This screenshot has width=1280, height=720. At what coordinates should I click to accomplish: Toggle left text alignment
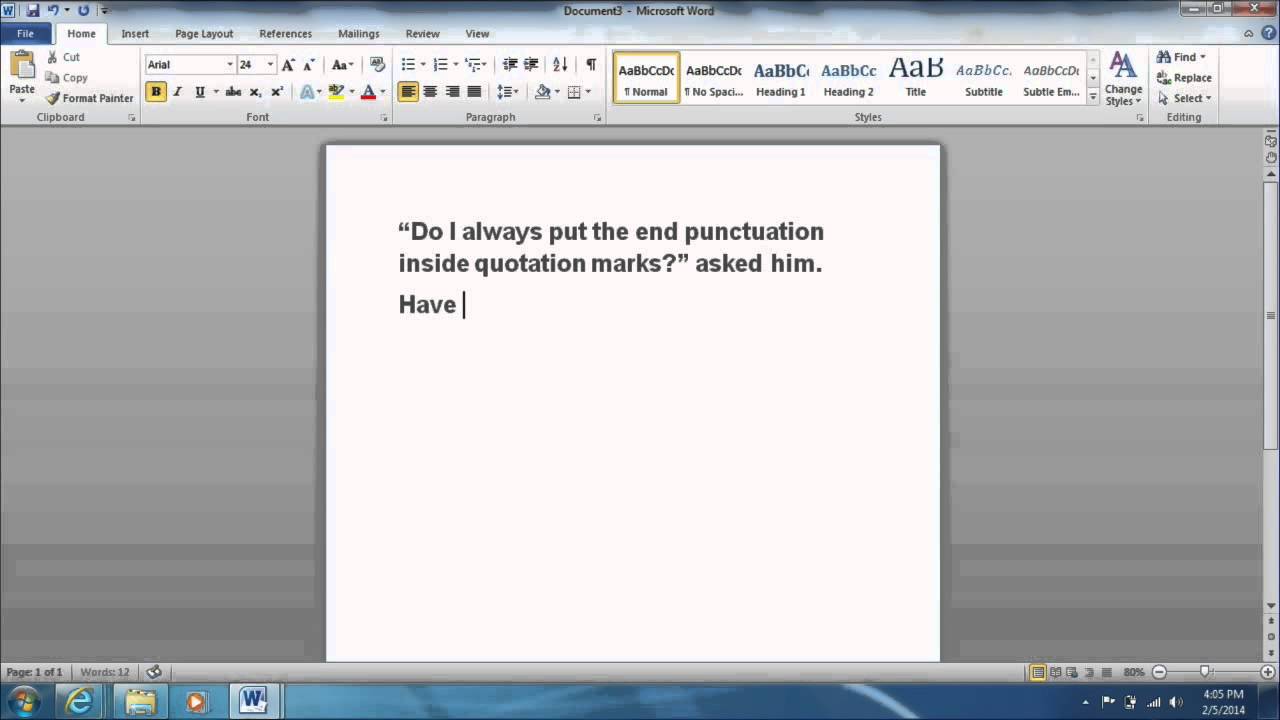(408, 92)
